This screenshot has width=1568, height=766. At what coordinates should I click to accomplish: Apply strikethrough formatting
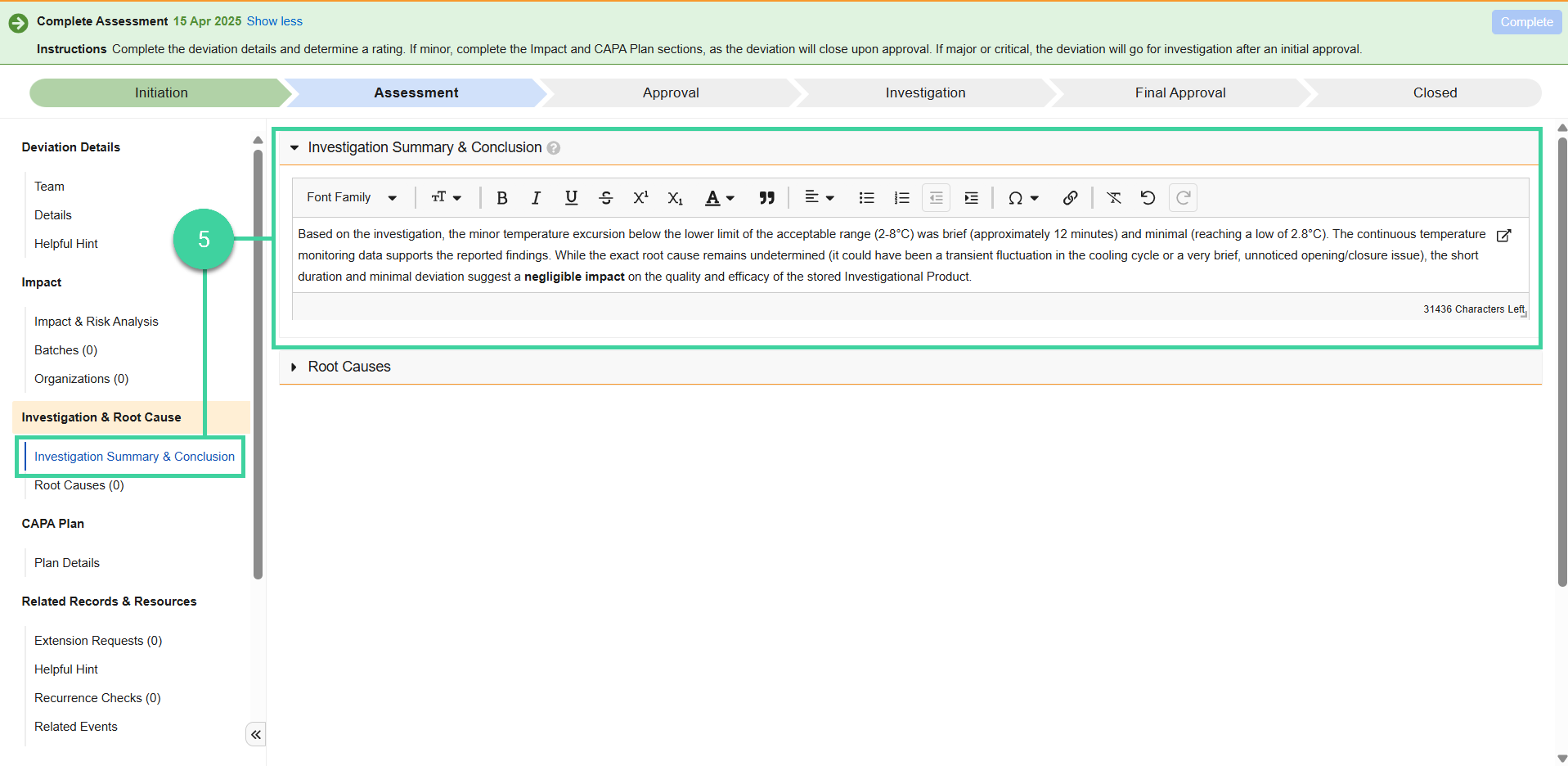(606, 198)
